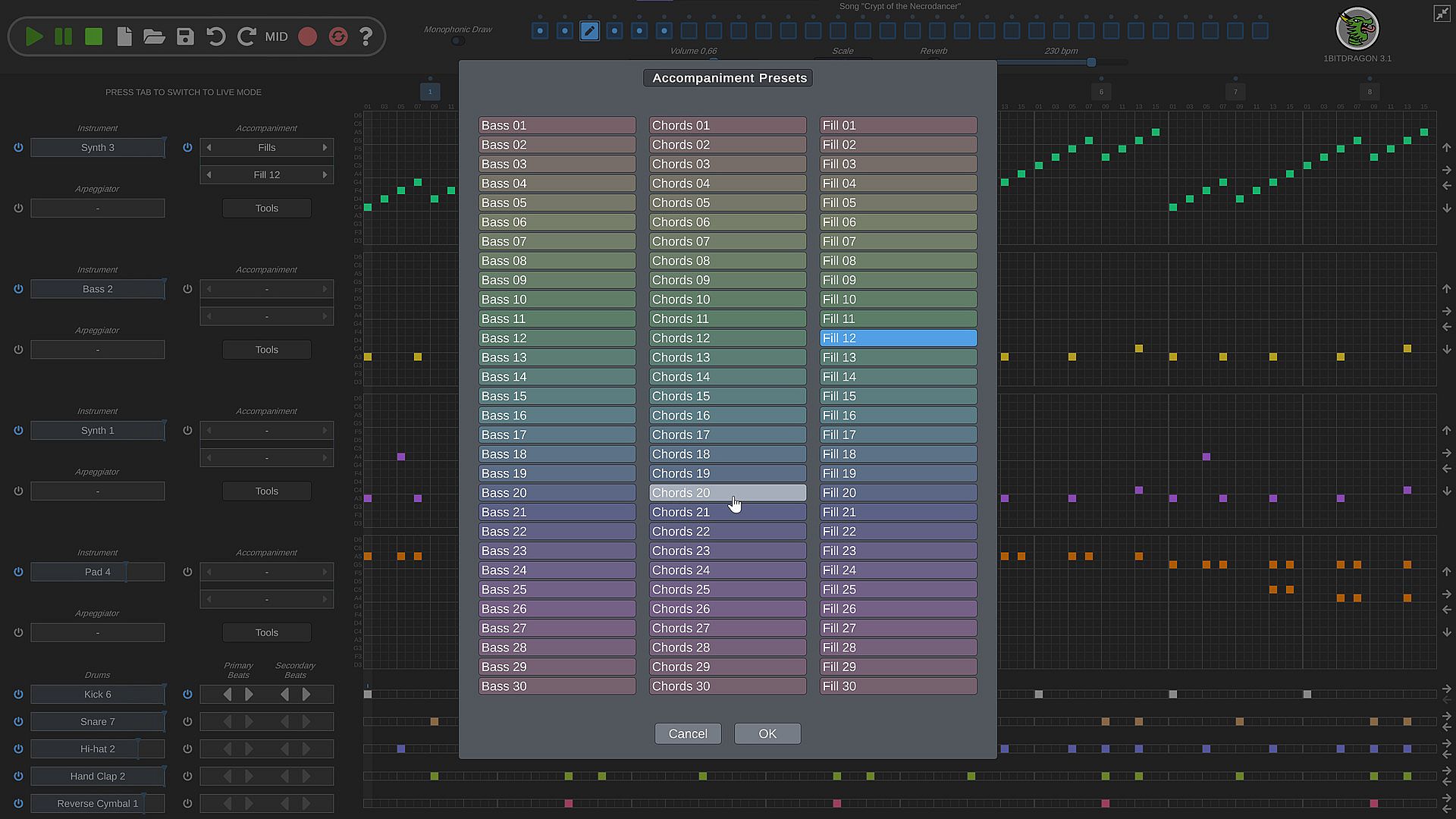
Task: Select the pencil pattern slot icon
Action: point(589,31)
